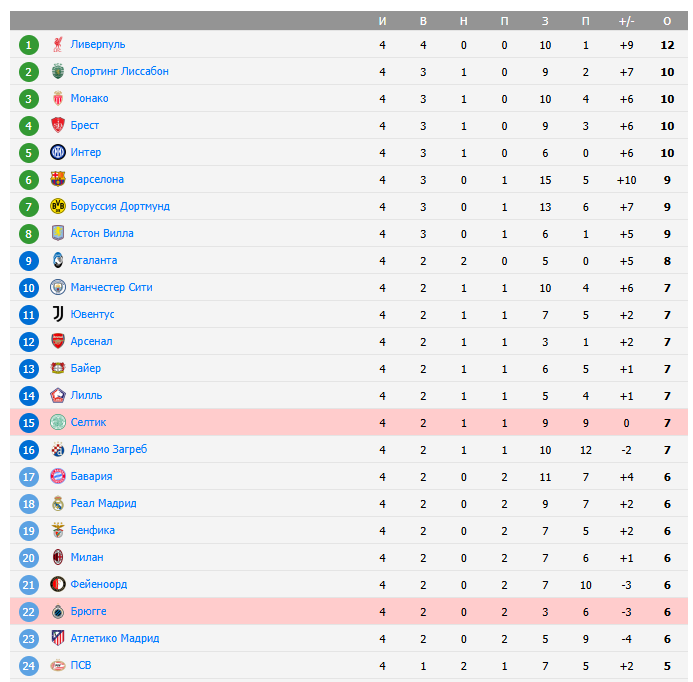Open the Бавария team link
This screenshot has width=693, height=682.
click(x=91, y=476)
